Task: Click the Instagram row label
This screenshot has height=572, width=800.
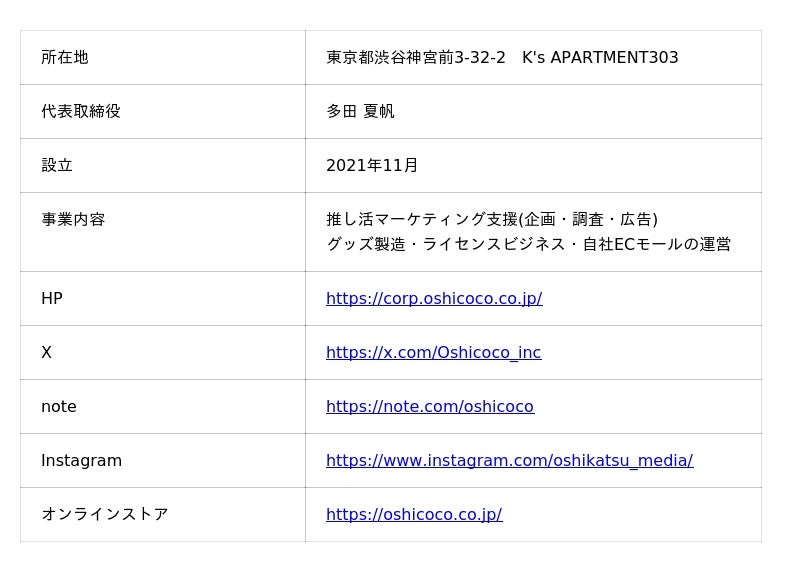Action: coord(82,461)
